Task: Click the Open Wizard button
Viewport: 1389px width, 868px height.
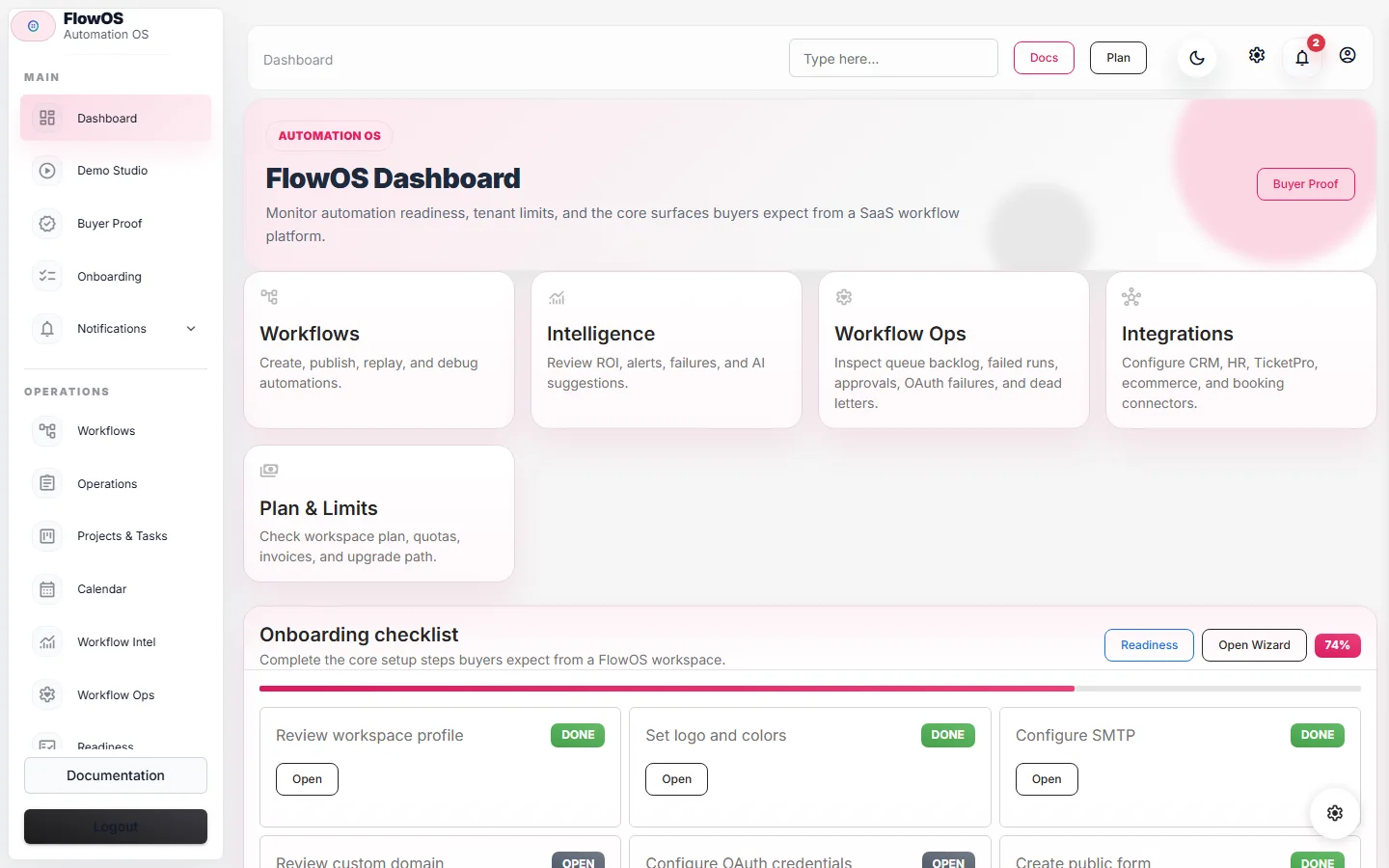Action: [x=1254, y=645]
